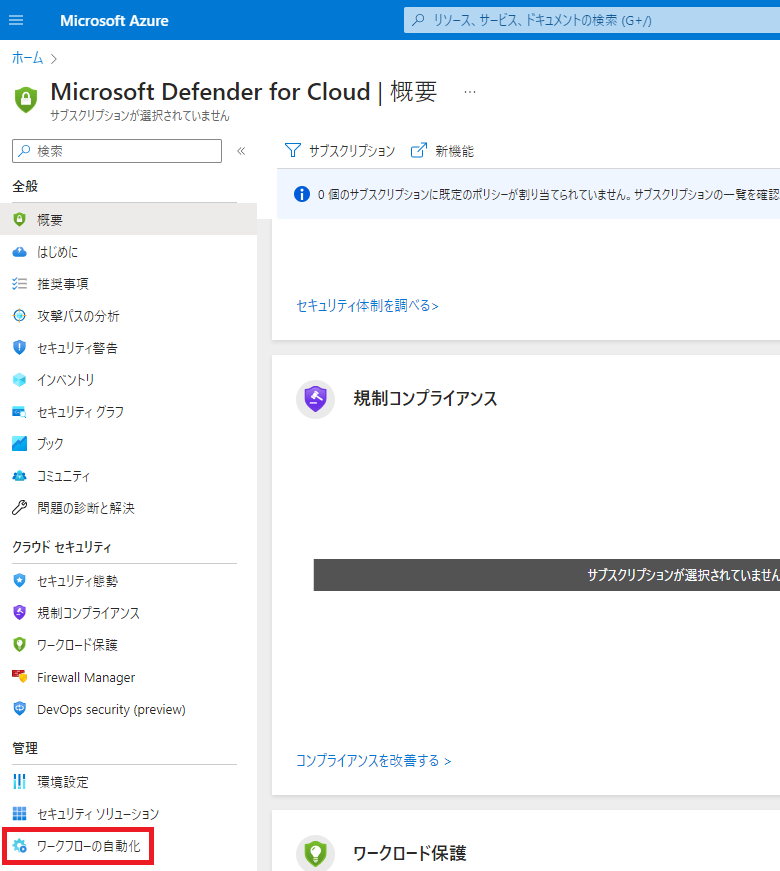This screenshot has width=780, height=871.
Task: Click the 規制コンプライアンス card heading
Action: (x=426, y=398)
